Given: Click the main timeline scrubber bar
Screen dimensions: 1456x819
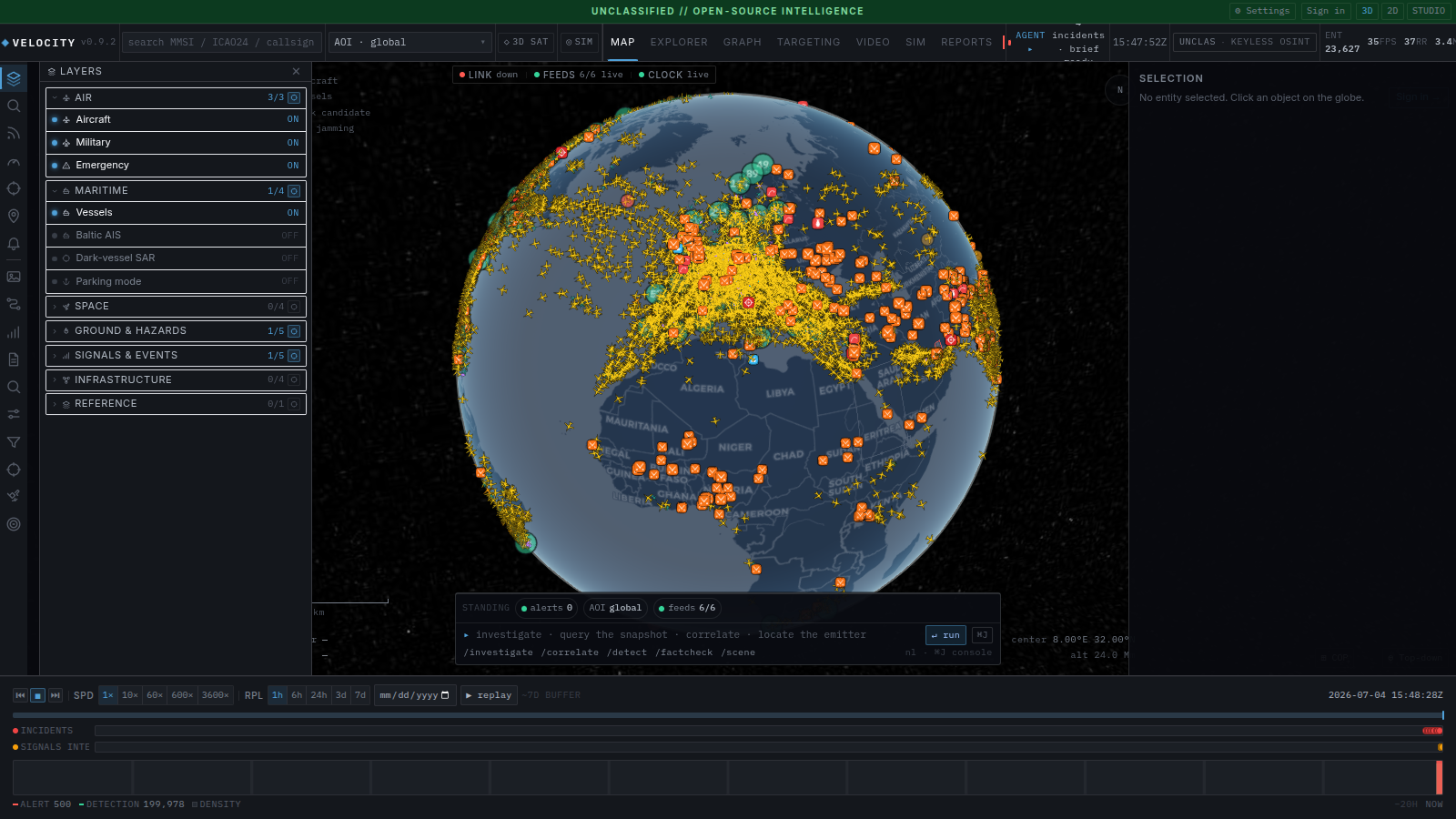Looking at the screenshot, I should pyautogui.click(x=728, y=715).
